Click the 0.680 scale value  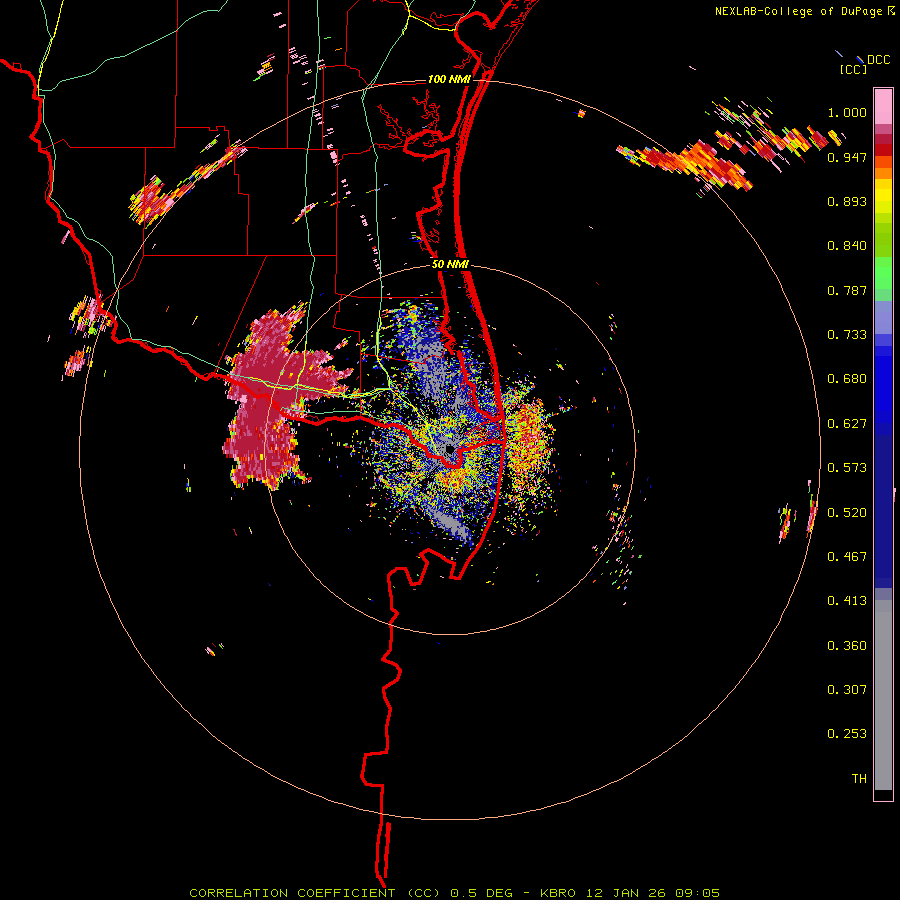pyautogui.click(x=847, y=379)
